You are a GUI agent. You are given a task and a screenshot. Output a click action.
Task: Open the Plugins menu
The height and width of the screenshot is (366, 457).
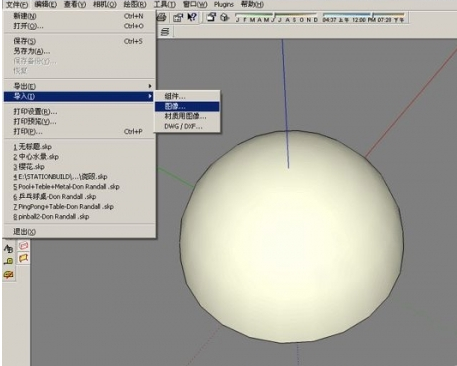tap(224, 5)
